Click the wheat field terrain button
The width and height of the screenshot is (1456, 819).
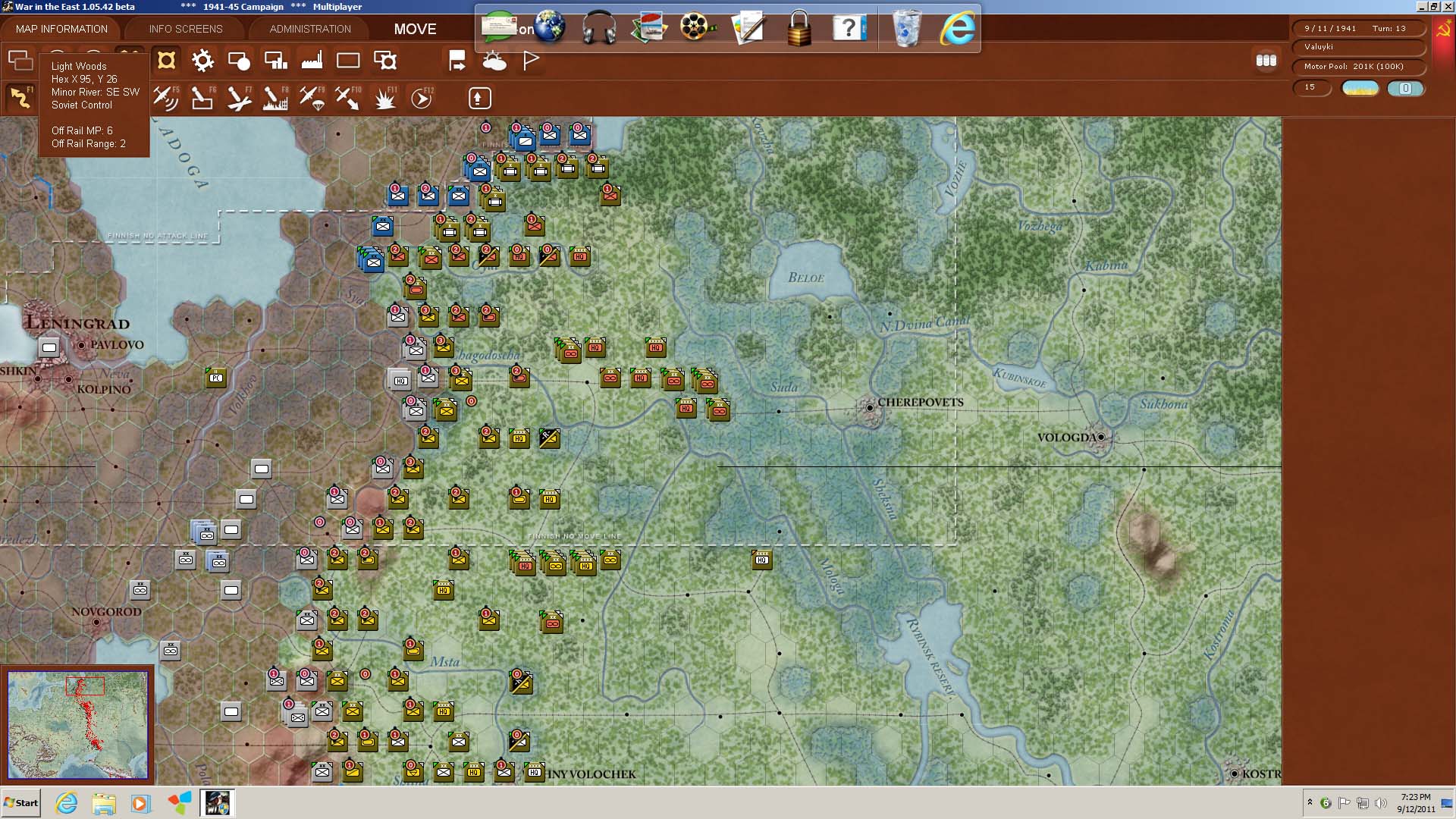click(1360, 88)
